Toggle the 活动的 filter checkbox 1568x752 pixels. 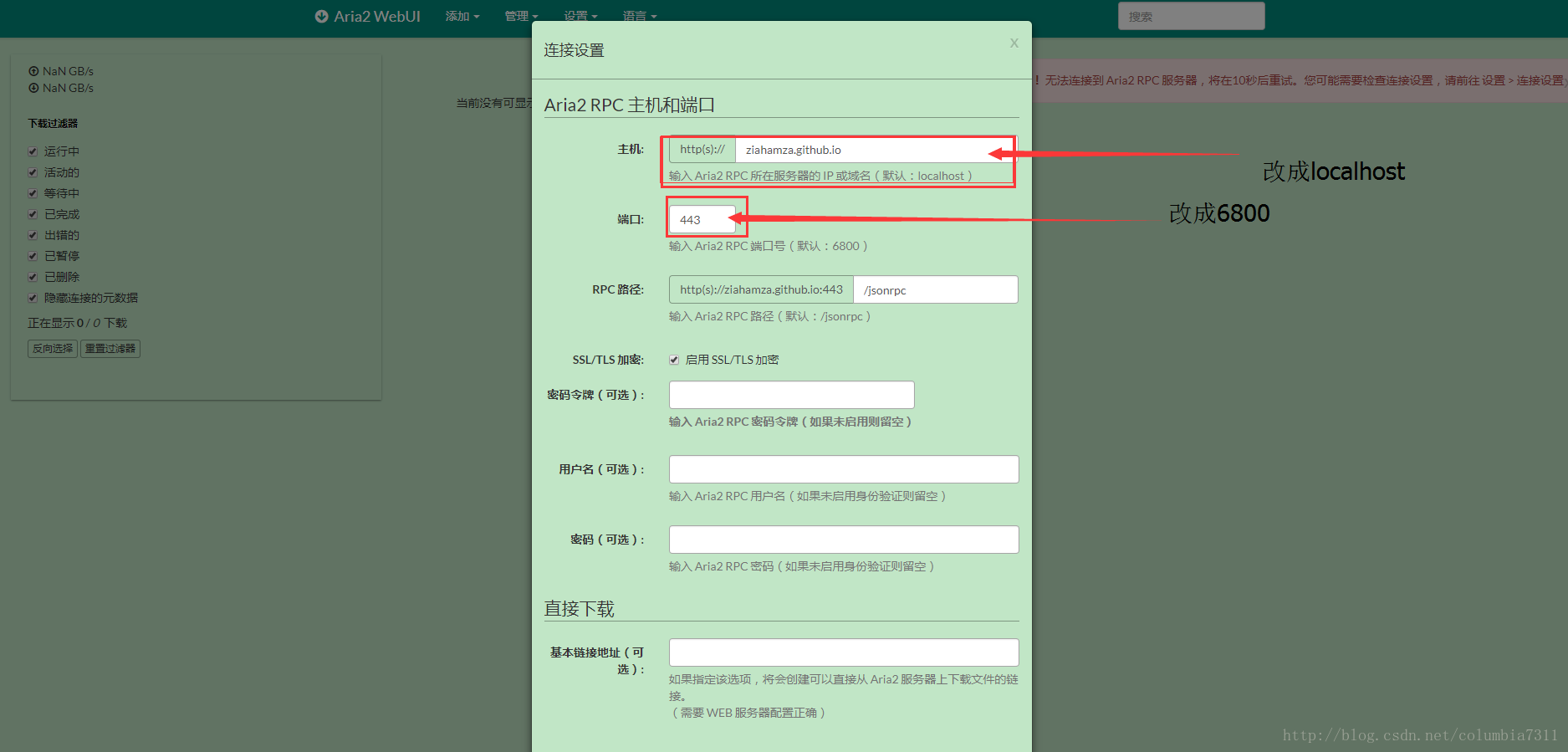click(33, 172)
